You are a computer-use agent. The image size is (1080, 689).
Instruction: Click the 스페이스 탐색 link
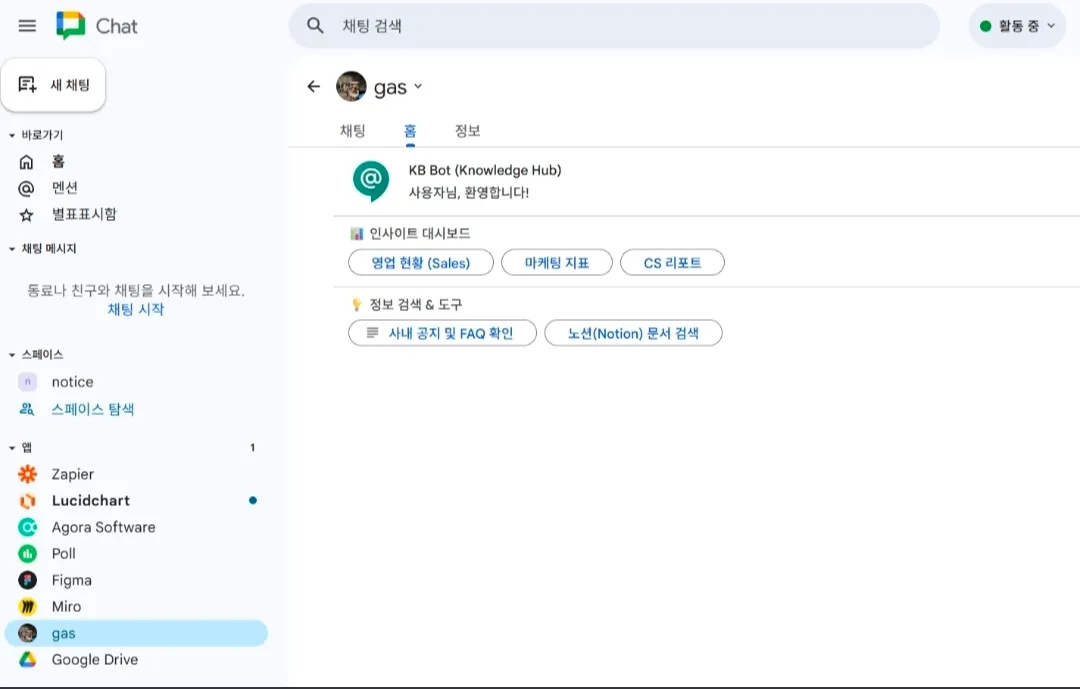92,409
